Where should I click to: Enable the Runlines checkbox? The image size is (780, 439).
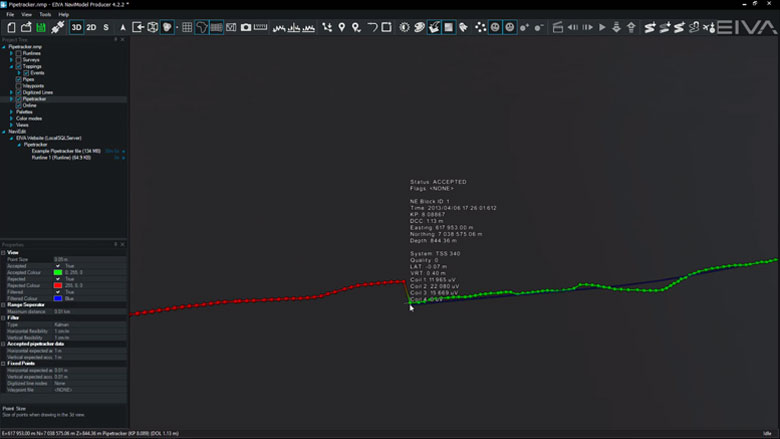pyautogui.click(x=19, y=53)
